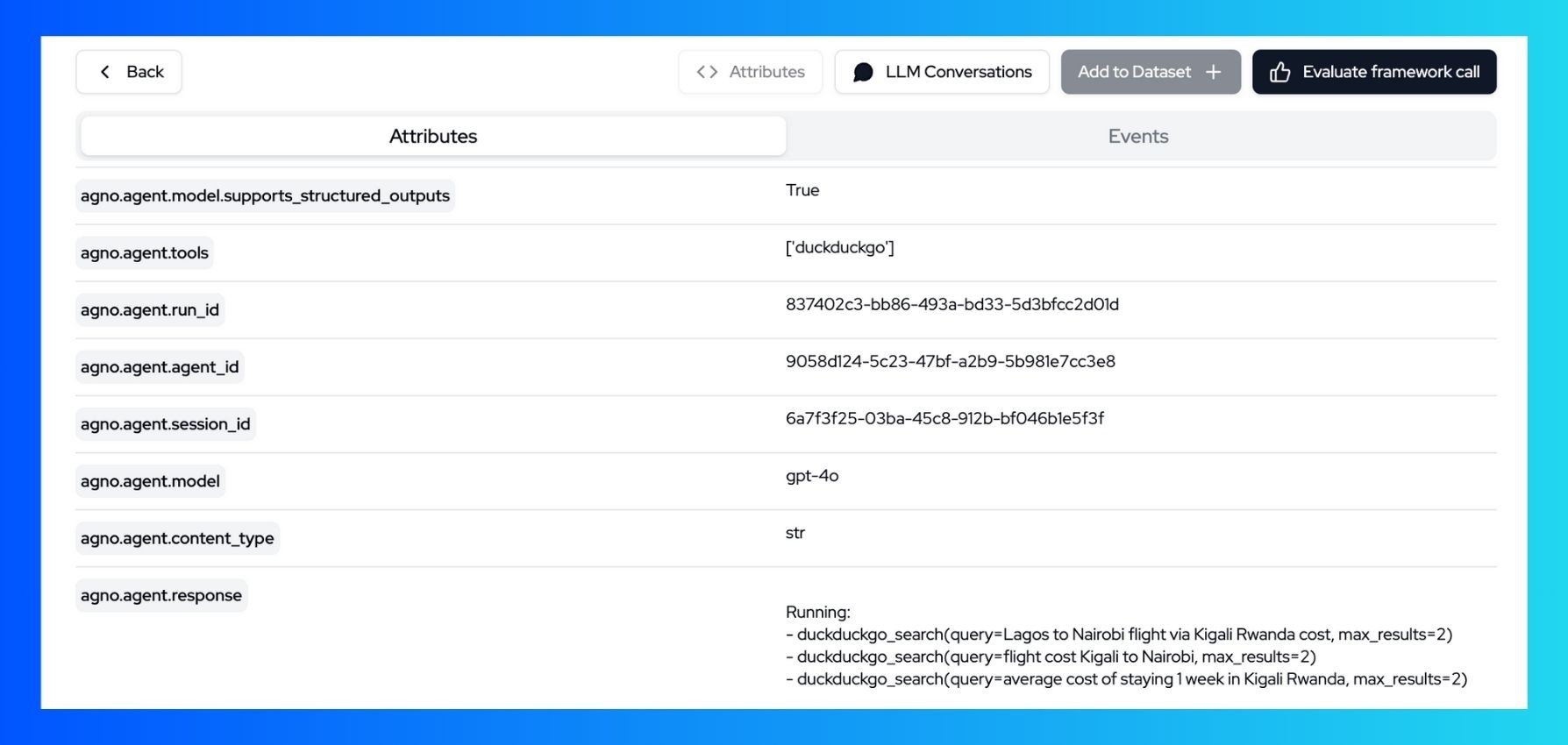Select the run_id value 837402c3-bb86...
Image resolution: width=1568 pixels, height=745 pixels.
click(x=952, y=304)
